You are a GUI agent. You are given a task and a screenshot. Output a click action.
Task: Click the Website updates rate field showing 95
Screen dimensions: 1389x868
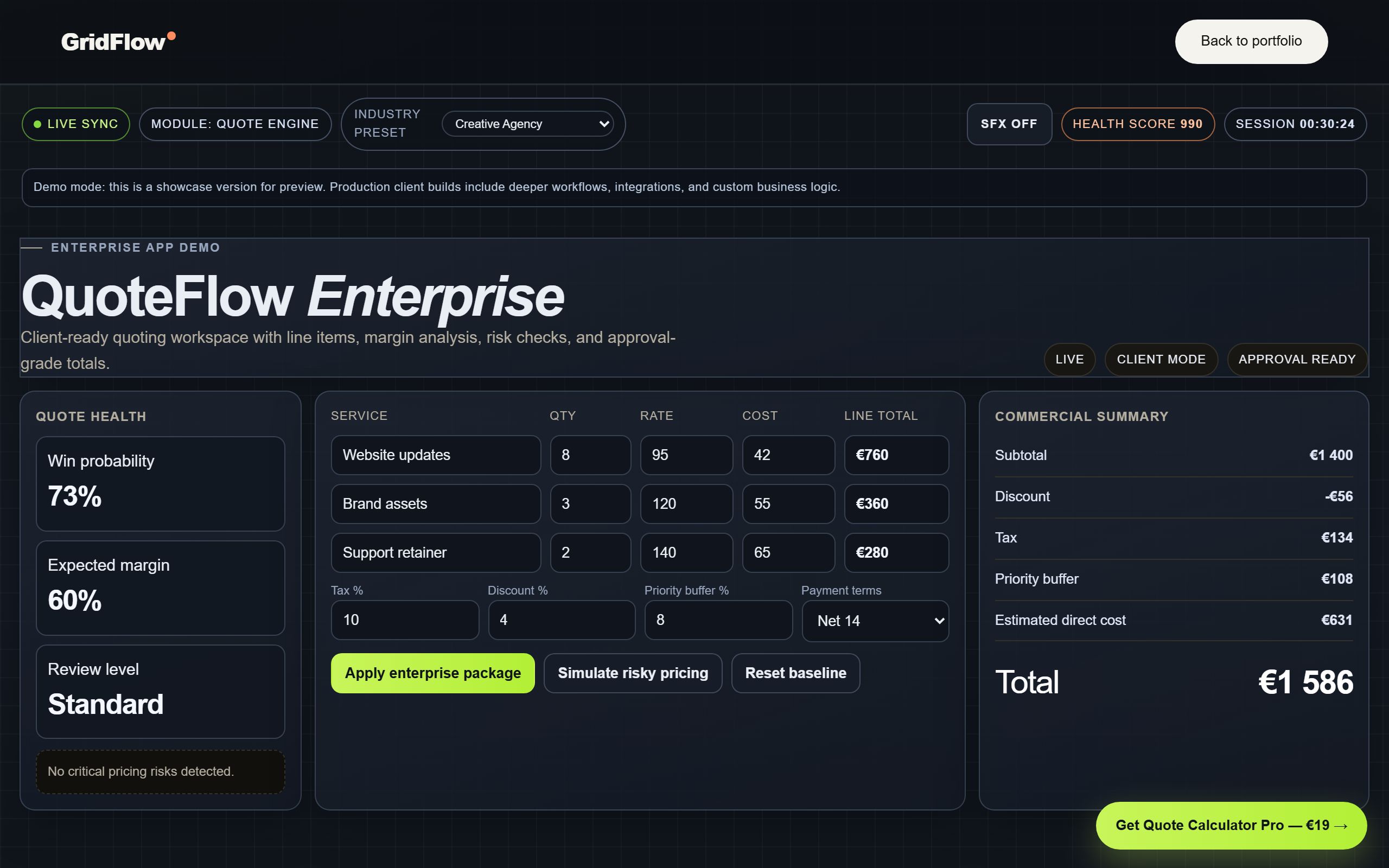tap(686, 455)
